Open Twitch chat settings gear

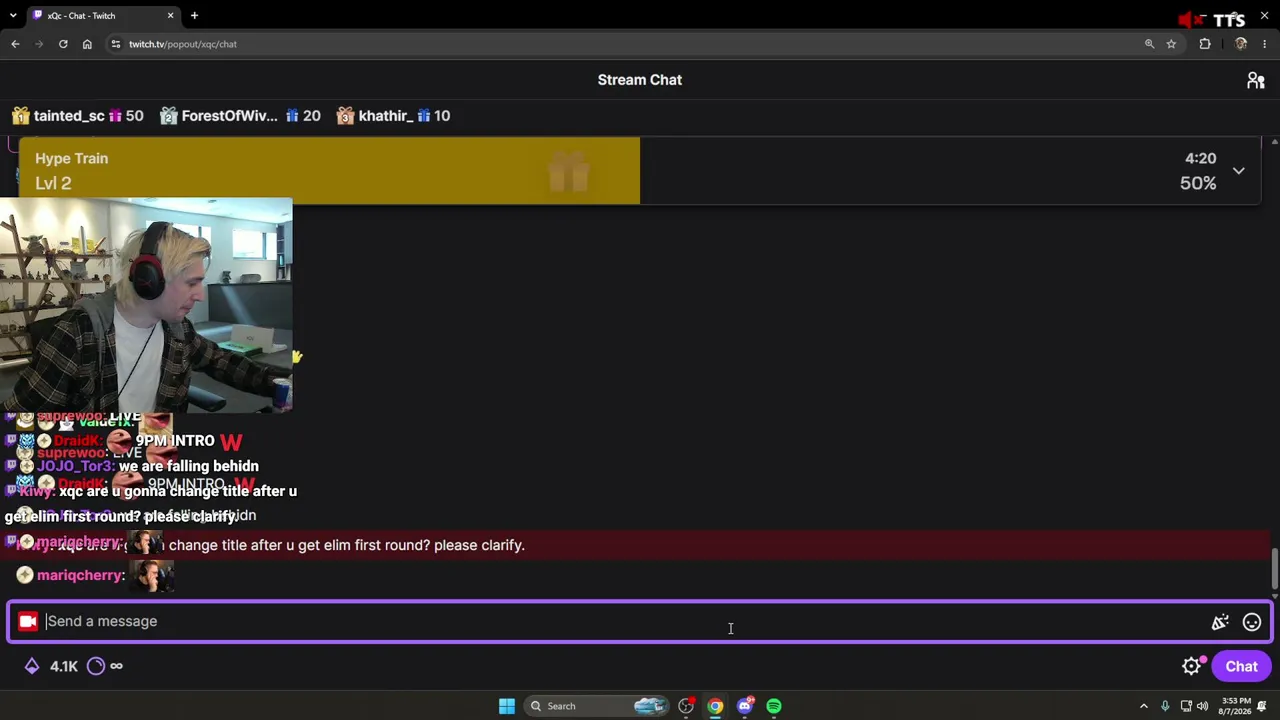point(1191,666)
